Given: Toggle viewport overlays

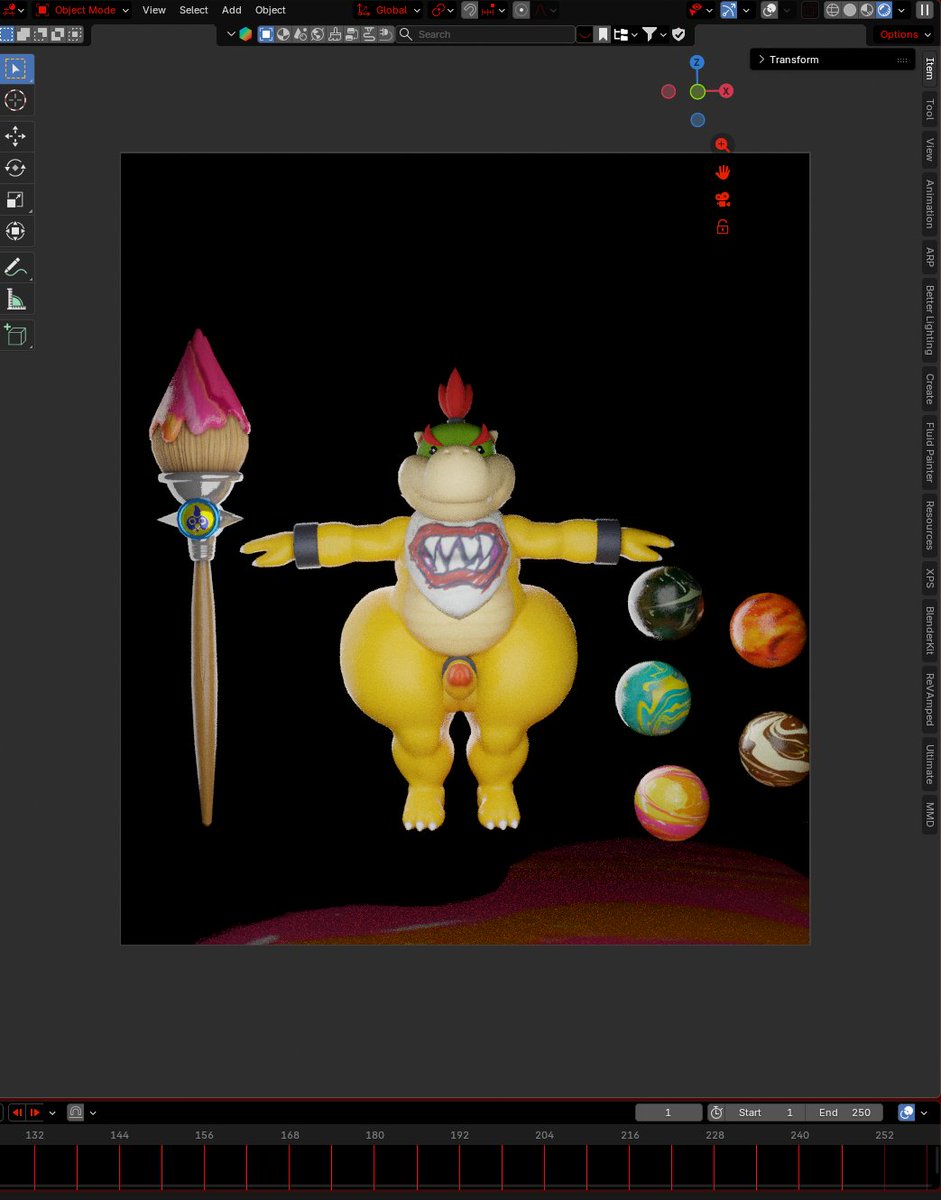Looking at the screenshot, I should [768, 10].
